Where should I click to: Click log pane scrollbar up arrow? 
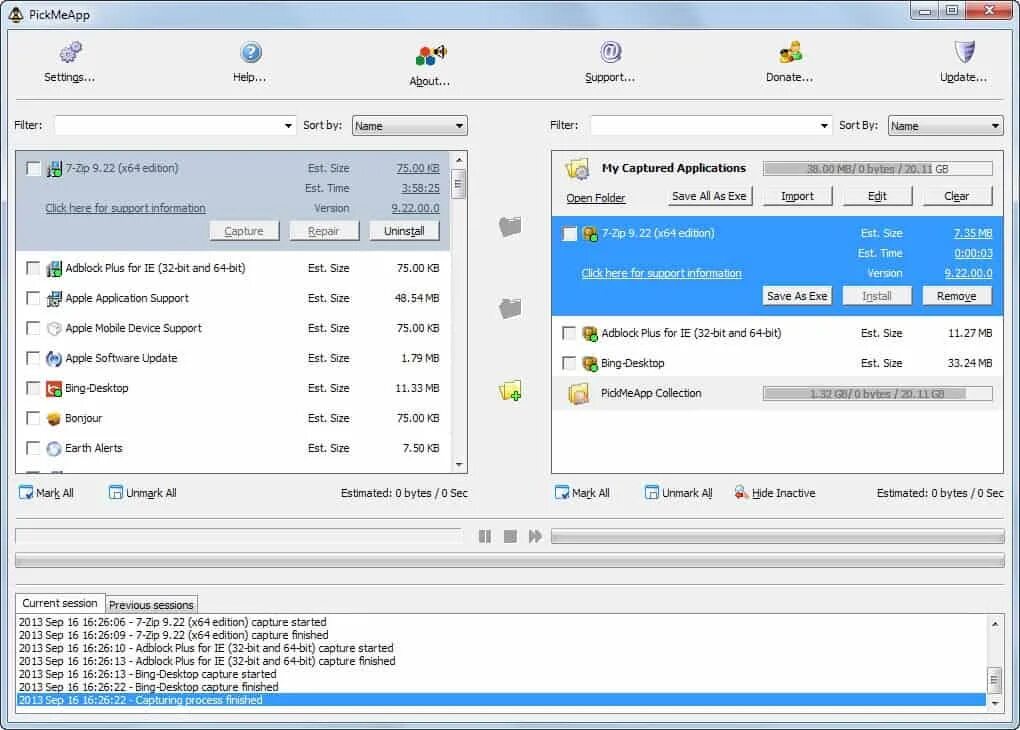point(995,624)
